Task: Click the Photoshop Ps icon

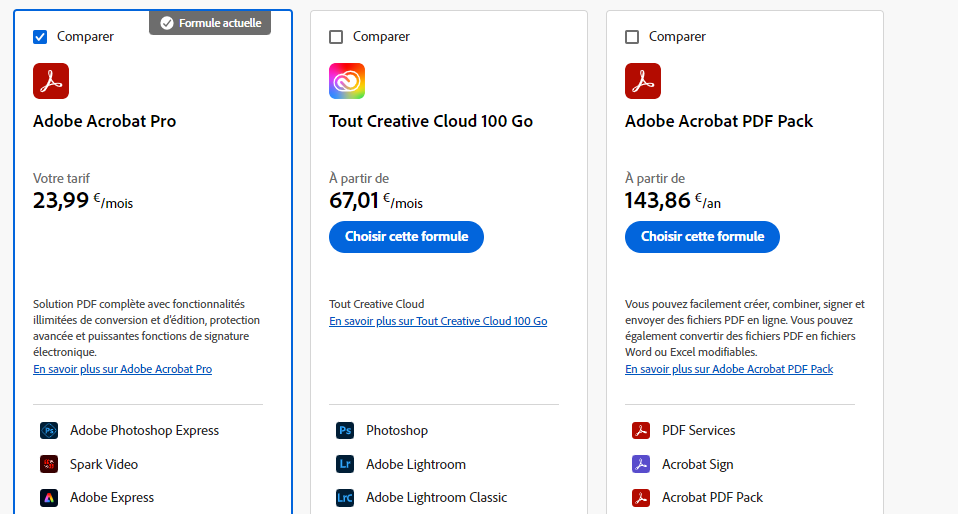Action: point(345,431)
